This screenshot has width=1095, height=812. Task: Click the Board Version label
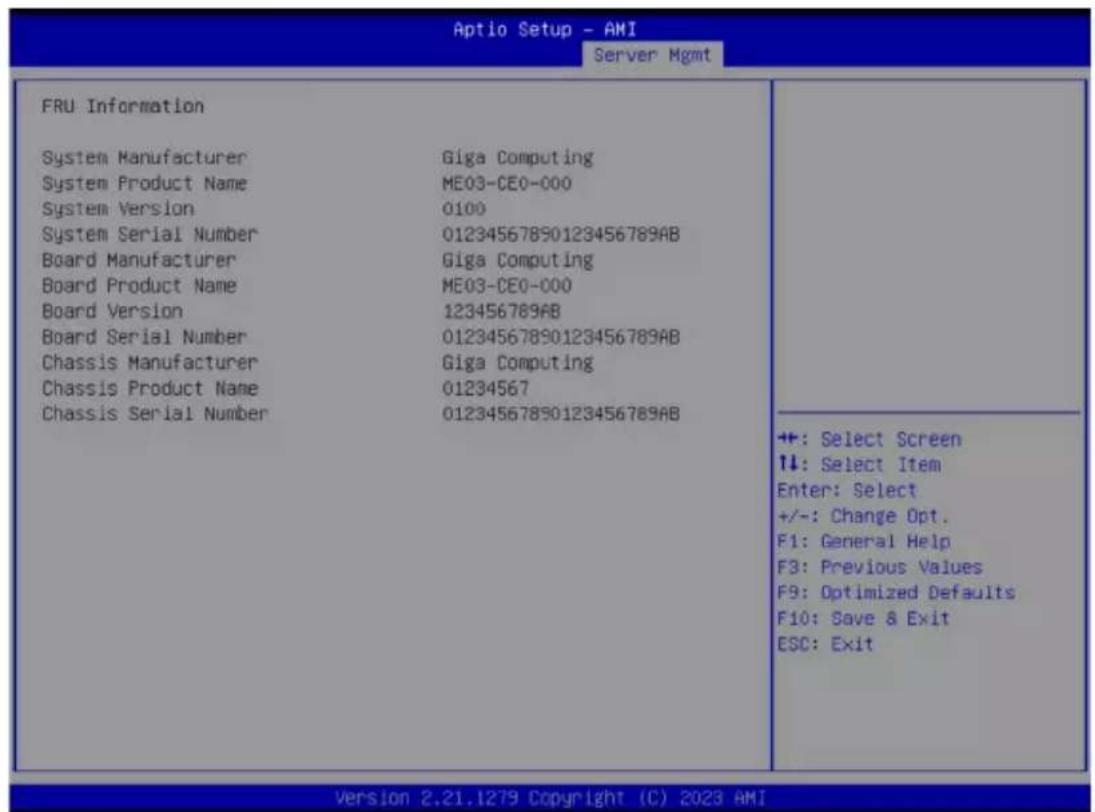[x=112, y=311]
